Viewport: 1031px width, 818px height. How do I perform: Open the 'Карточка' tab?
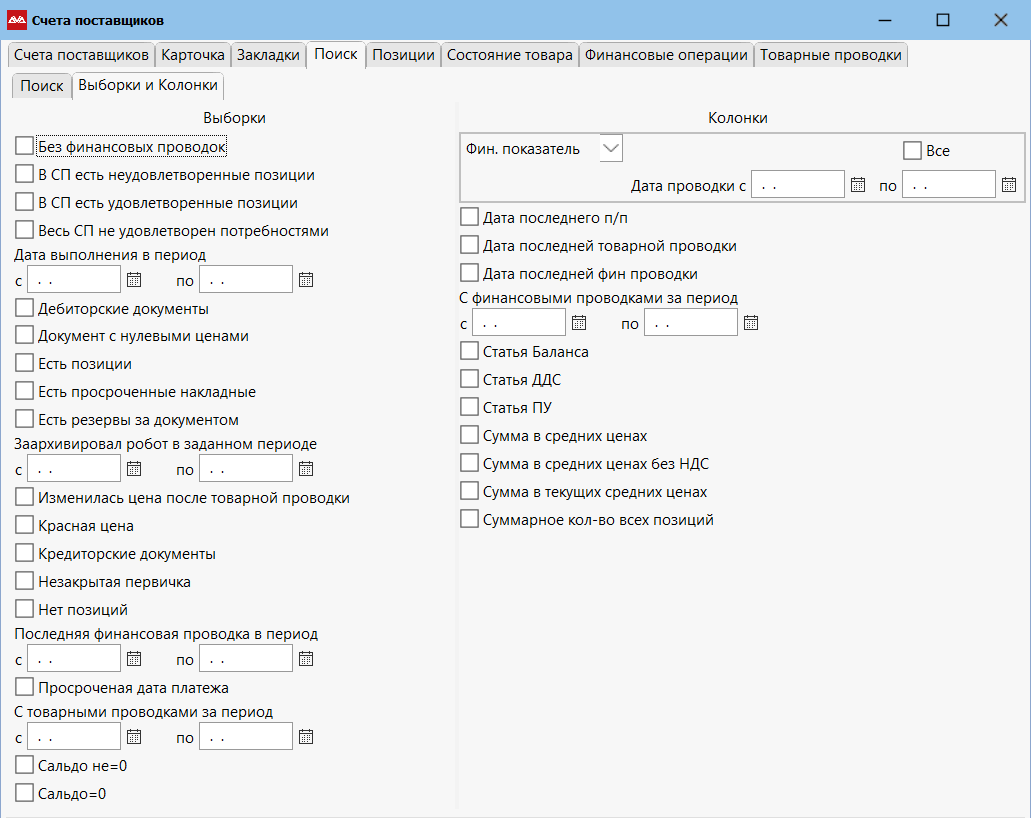(193, 55)
